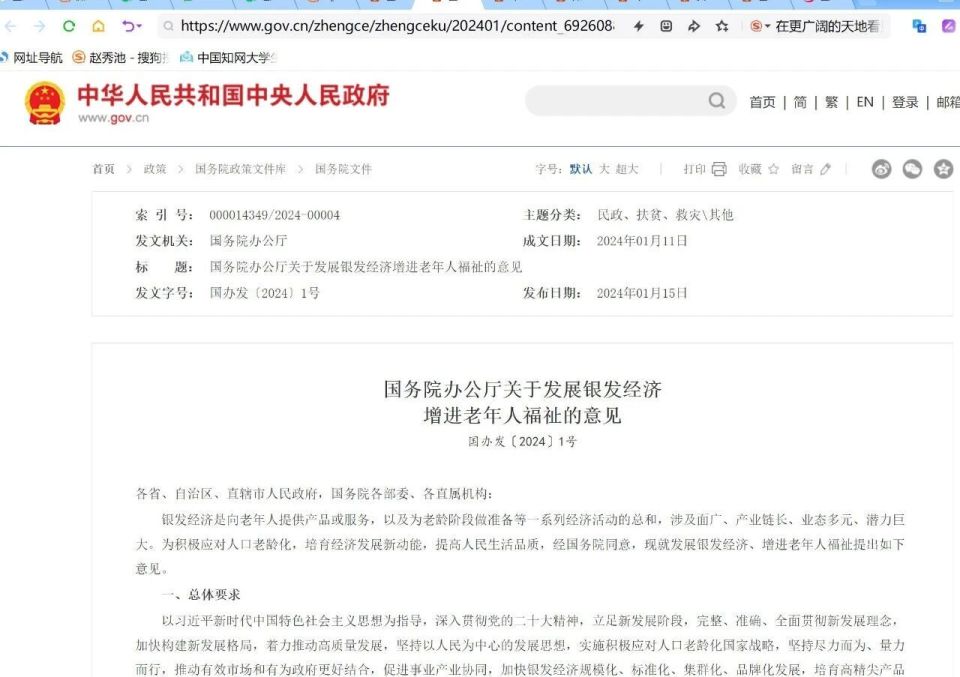This screenshot has width=960, height=677.
Task: Print the document with the printer icon
Action: [x=719, y=169]
